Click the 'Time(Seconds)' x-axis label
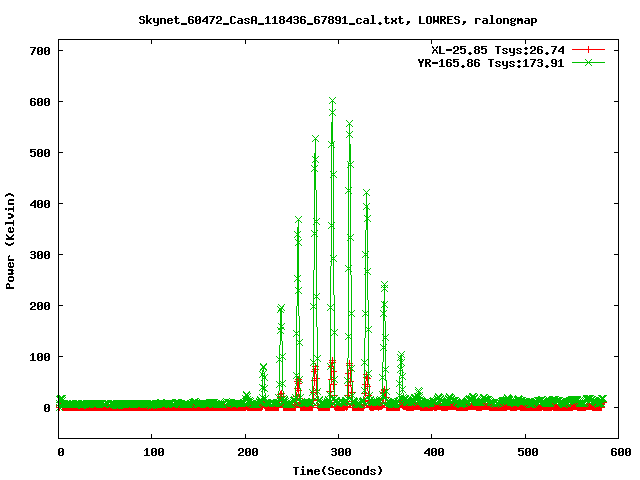The width and height of the screenshot is (640, 480). (338, 471)
